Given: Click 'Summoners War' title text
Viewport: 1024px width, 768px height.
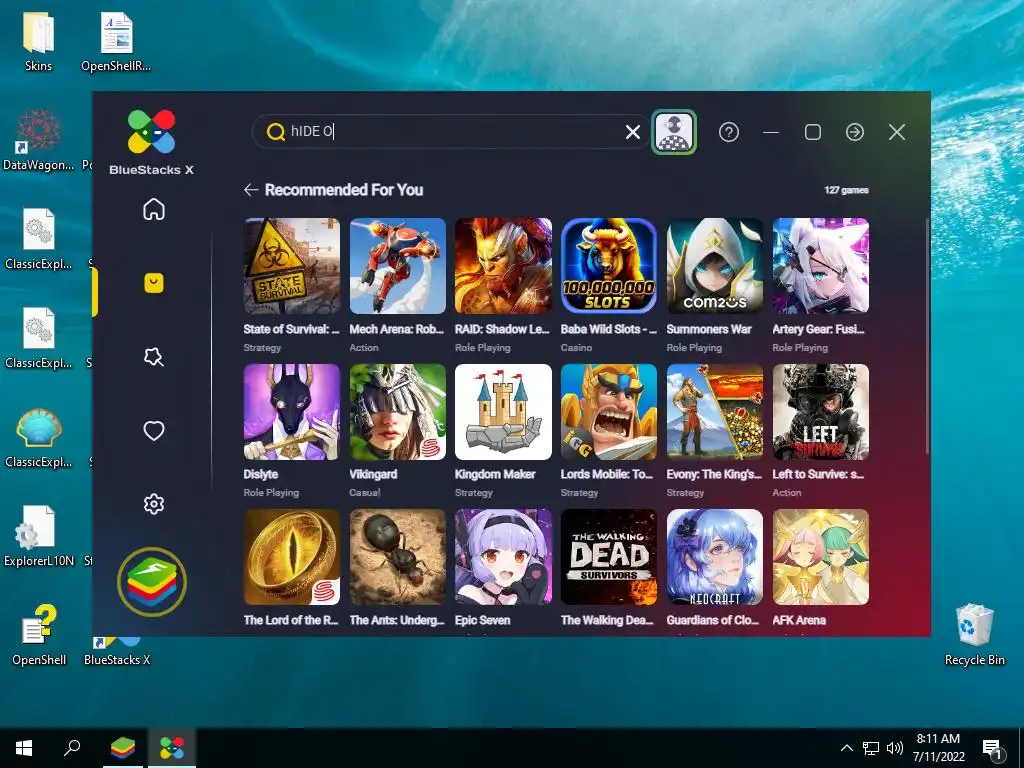Looking at the screenshot, I should [709, 329].
